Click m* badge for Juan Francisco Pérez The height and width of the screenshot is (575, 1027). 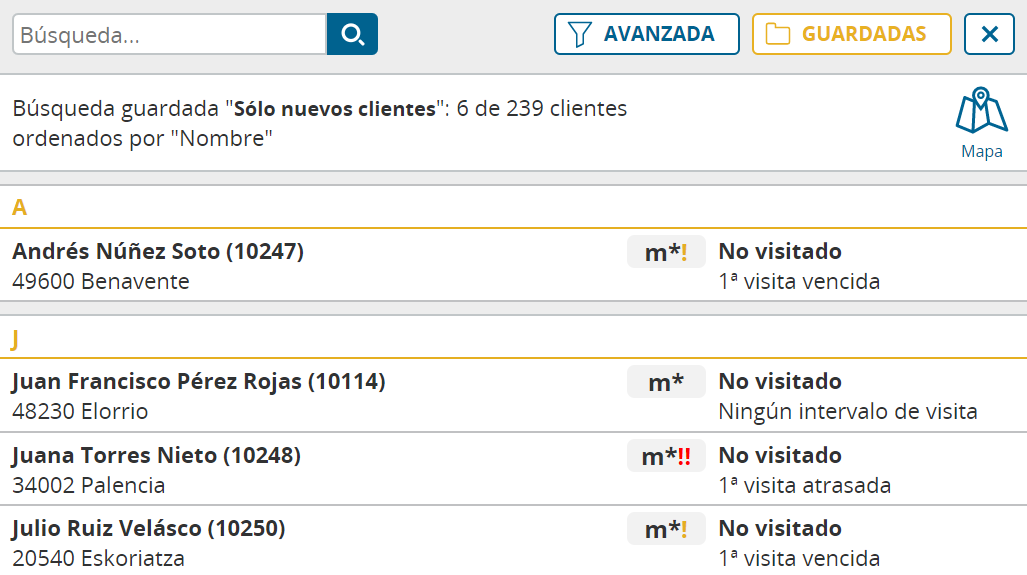click(666, 382)
